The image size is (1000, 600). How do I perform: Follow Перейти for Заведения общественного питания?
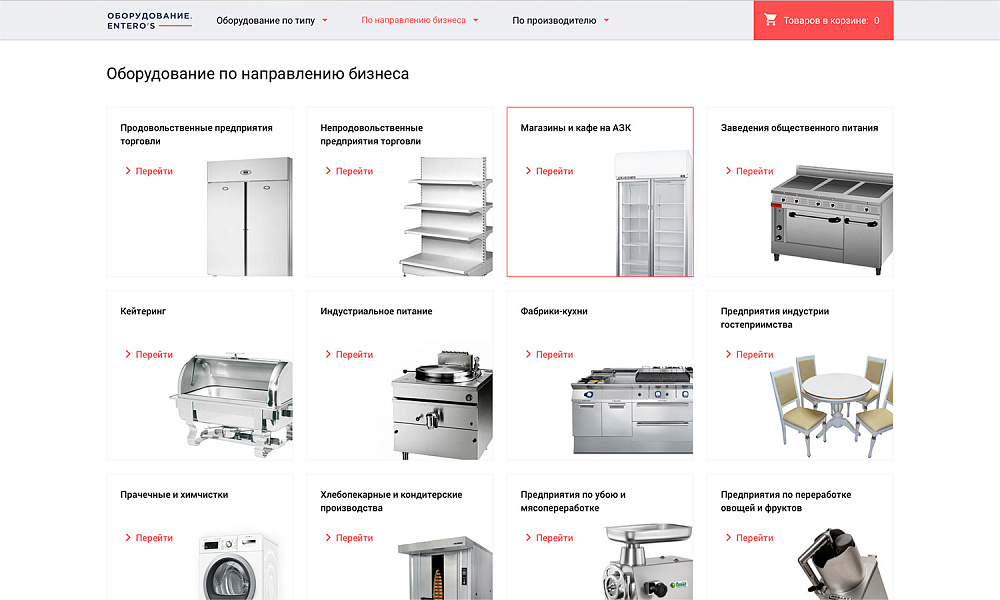(752, 170)
